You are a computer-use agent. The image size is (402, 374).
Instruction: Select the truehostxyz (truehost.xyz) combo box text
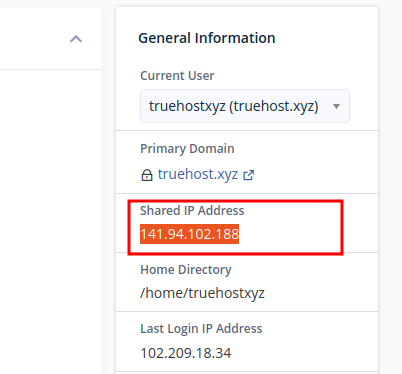(234, 106)
